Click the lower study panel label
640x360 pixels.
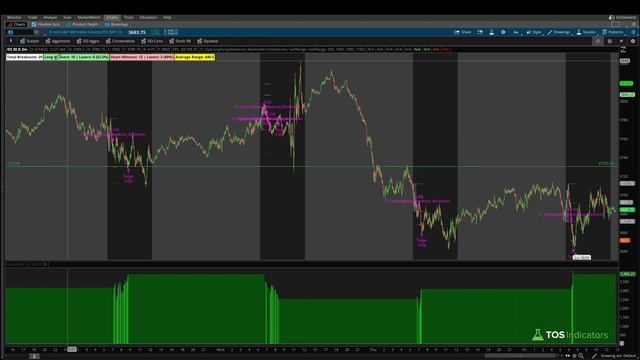(27, 264)
